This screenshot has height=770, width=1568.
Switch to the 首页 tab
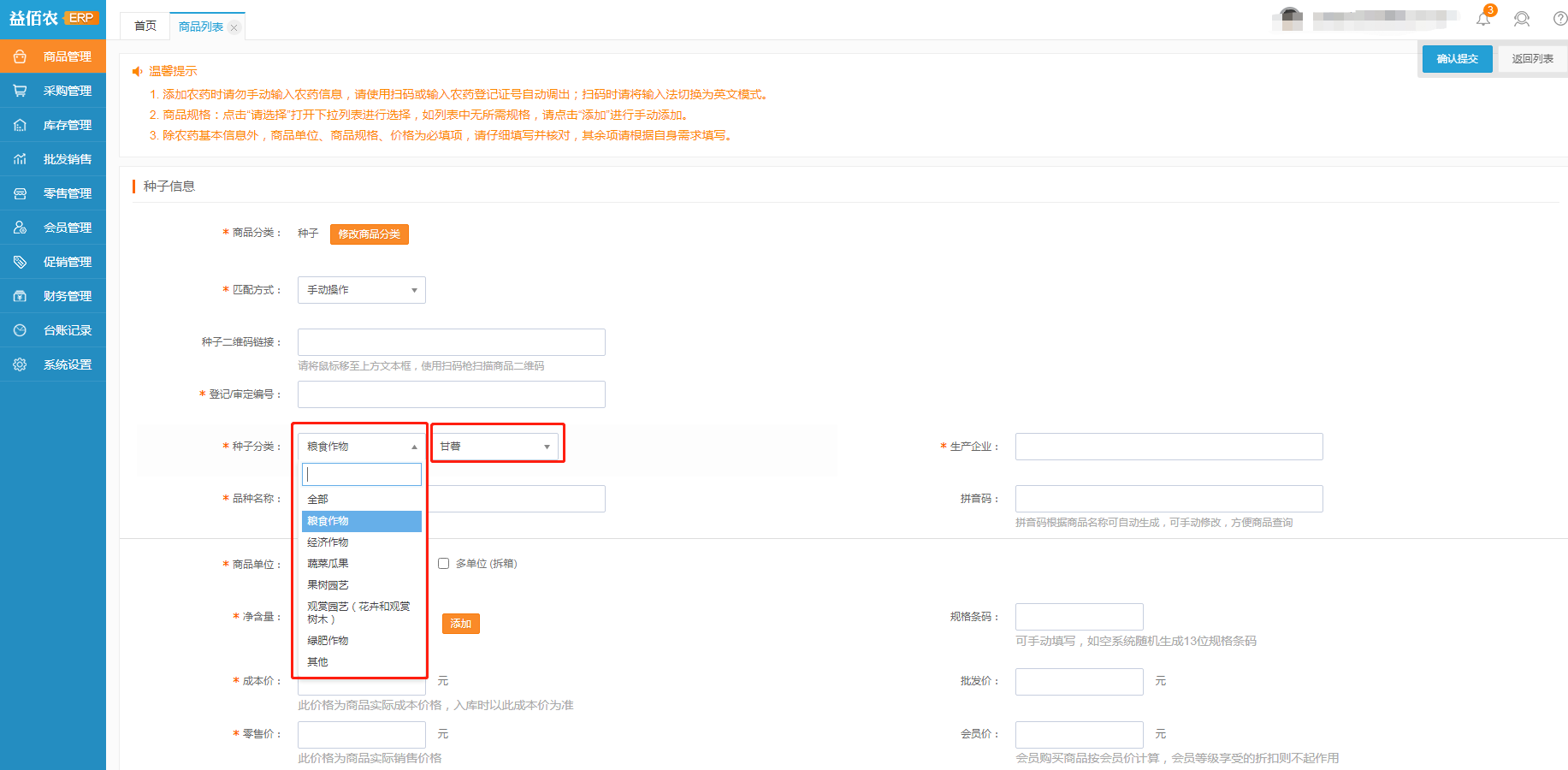coord(145,27)
